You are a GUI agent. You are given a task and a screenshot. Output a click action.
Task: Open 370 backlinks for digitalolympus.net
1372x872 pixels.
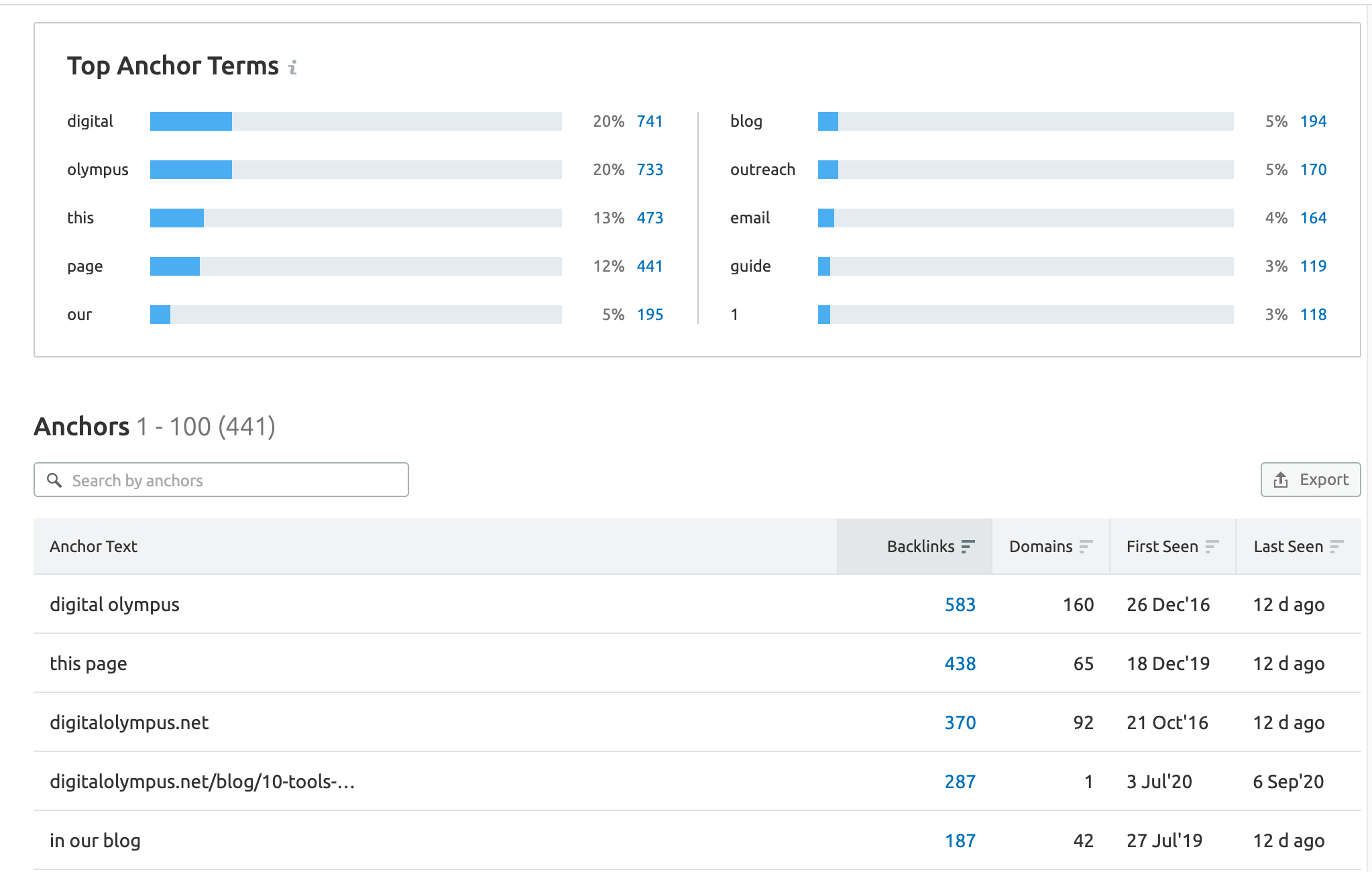(960, 722)
